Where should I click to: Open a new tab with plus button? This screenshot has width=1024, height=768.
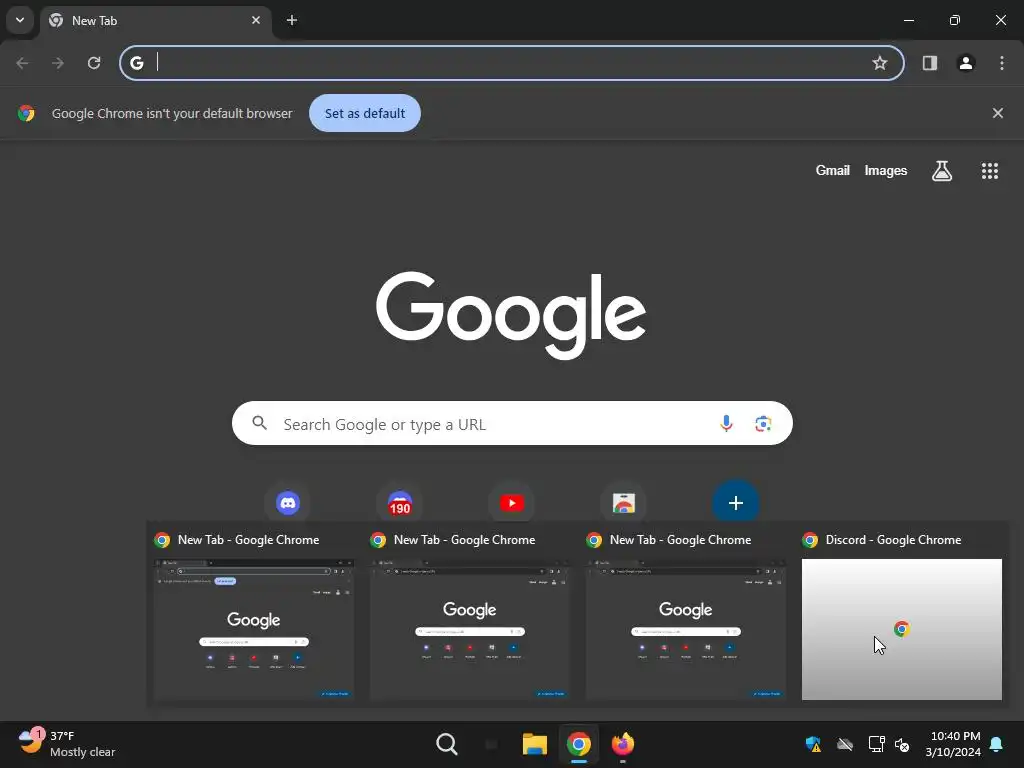click(292, 20)
